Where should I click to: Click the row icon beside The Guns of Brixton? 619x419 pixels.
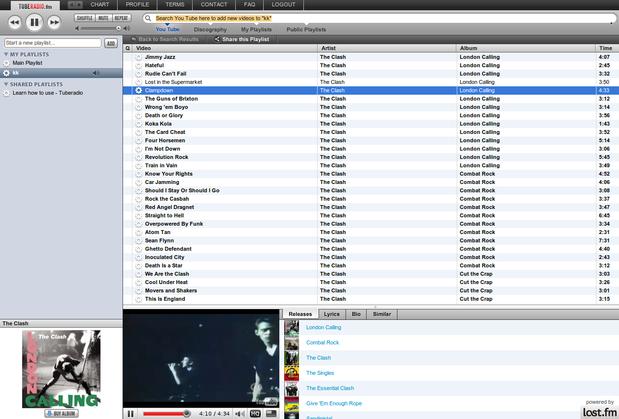click(139, 99)
